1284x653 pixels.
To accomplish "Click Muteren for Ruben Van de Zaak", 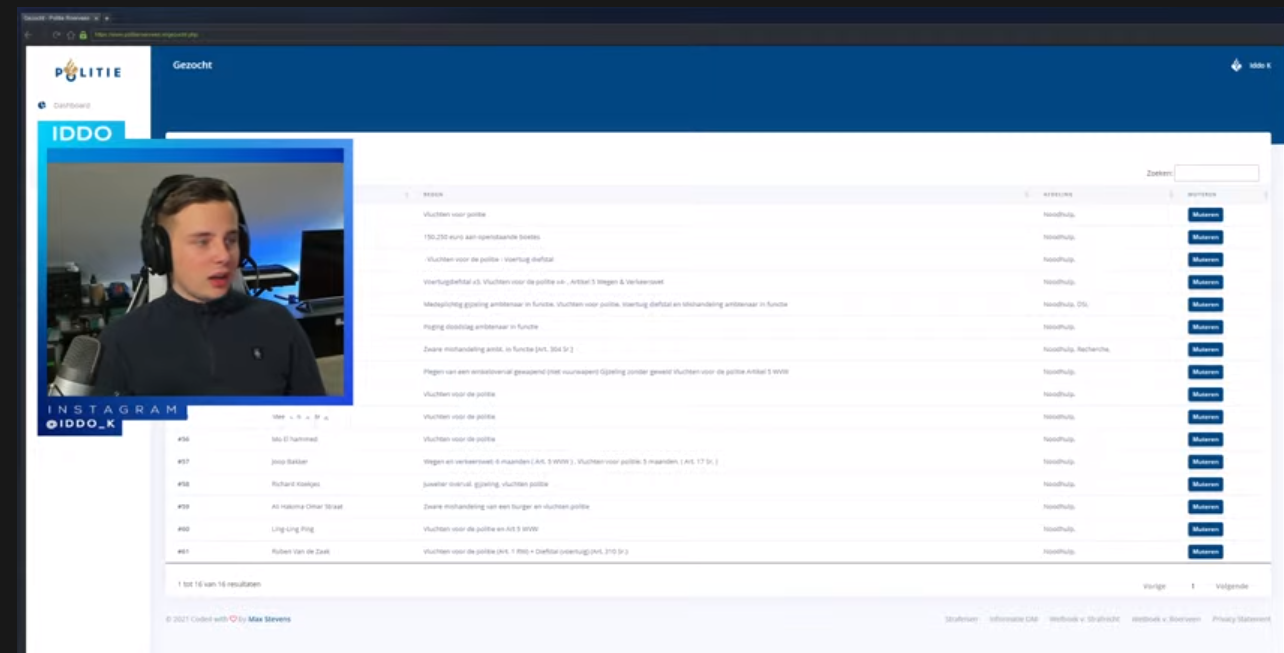I will point(1205,552).
